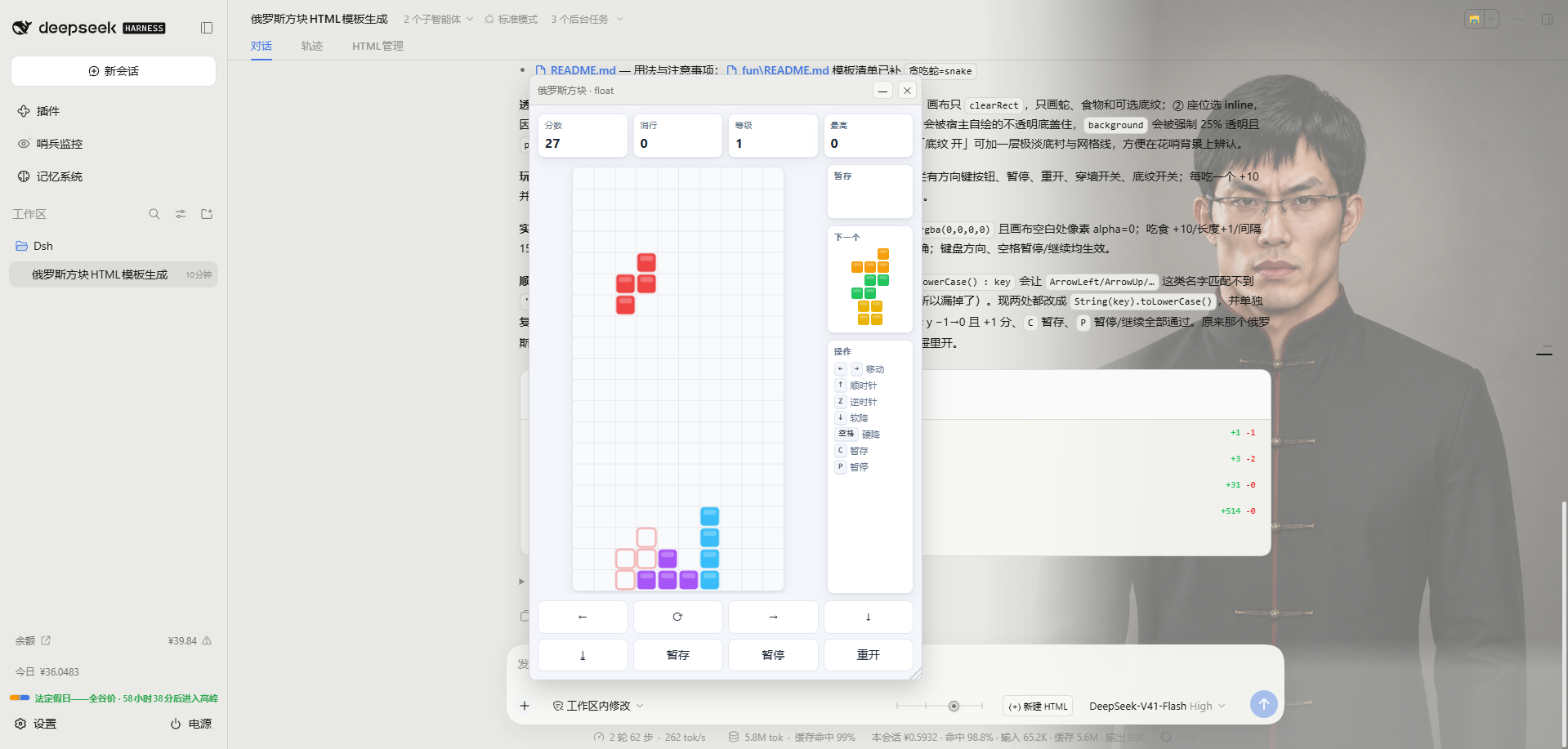Click the 等级 level card
Image resolution: width=1568 pixels, height=749 pixels.
click(x=774, y=135)
